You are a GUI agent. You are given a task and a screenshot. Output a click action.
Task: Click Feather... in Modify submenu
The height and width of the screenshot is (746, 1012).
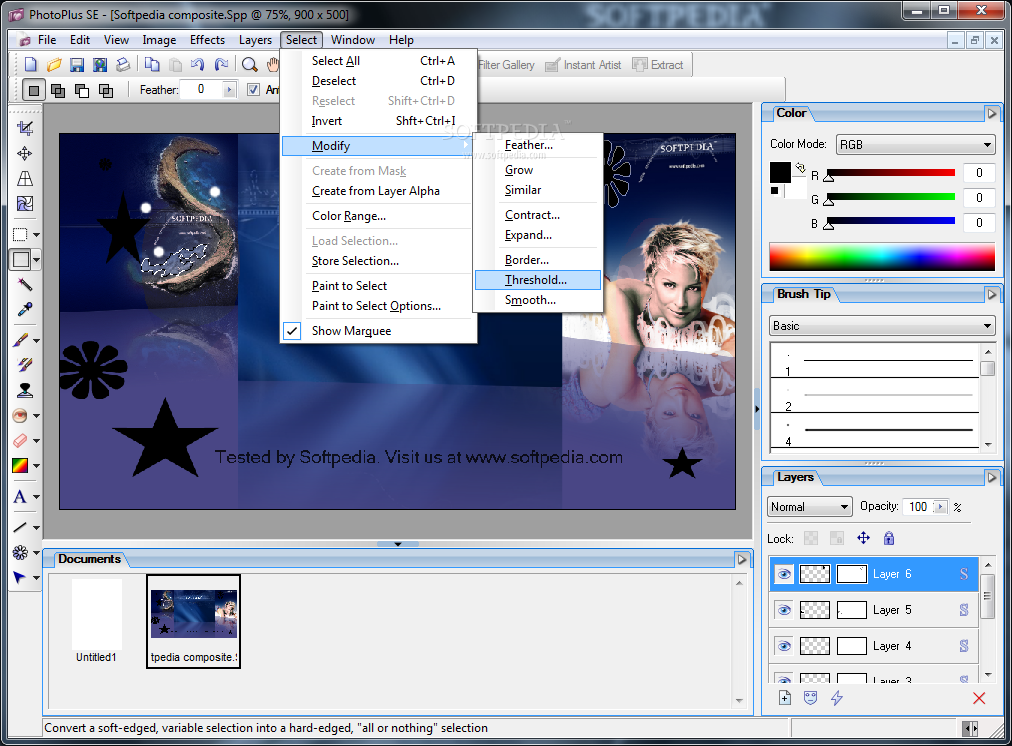point(538,145)
